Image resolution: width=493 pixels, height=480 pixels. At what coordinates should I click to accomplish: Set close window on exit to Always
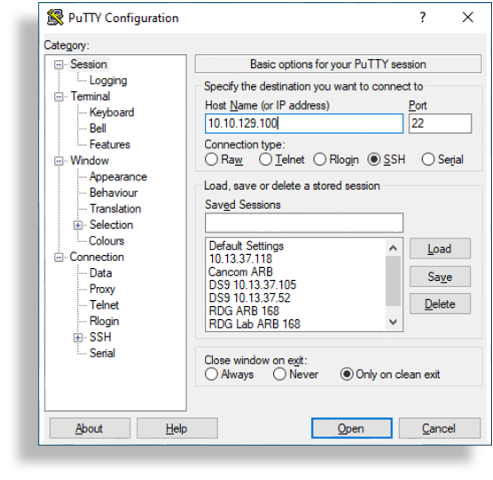pos(211,374)
